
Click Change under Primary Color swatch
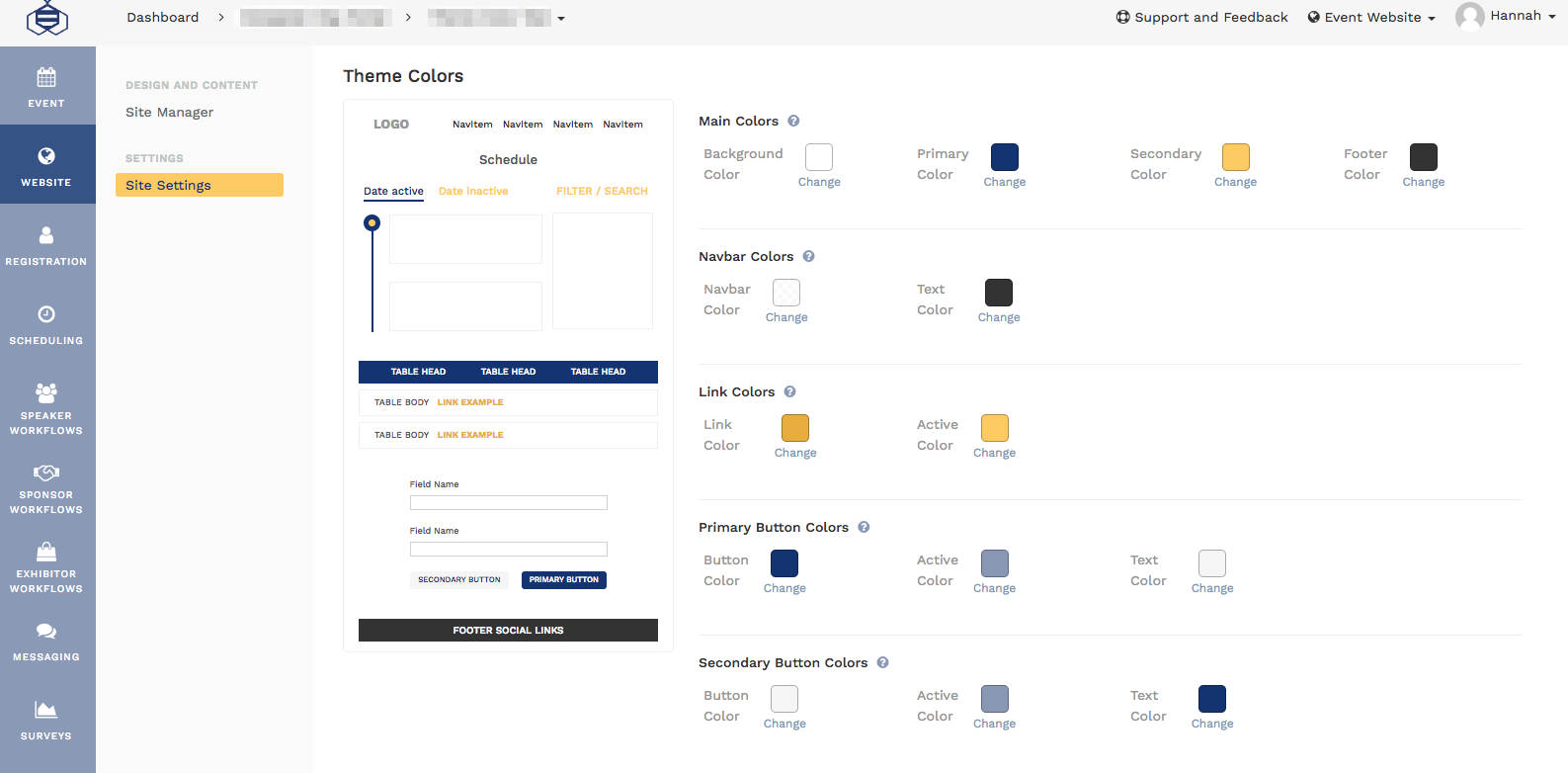1004,182
